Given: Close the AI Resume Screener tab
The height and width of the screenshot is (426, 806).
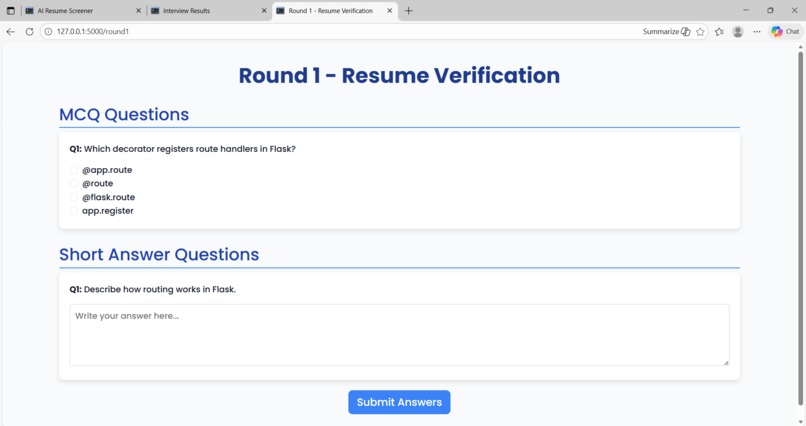Looking at the screenshot, I should pyautogui.click(x=138, y=10).
